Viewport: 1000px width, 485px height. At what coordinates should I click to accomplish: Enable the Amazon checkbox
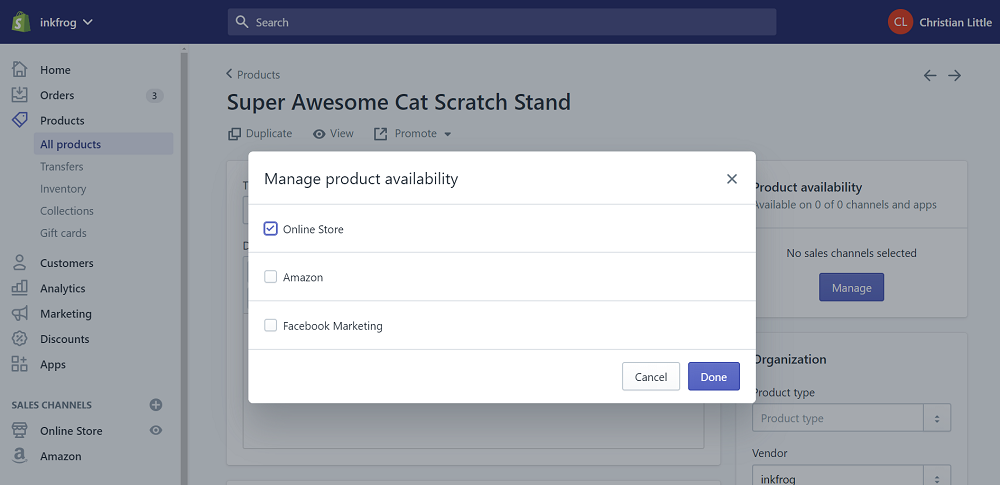point(271,277)
